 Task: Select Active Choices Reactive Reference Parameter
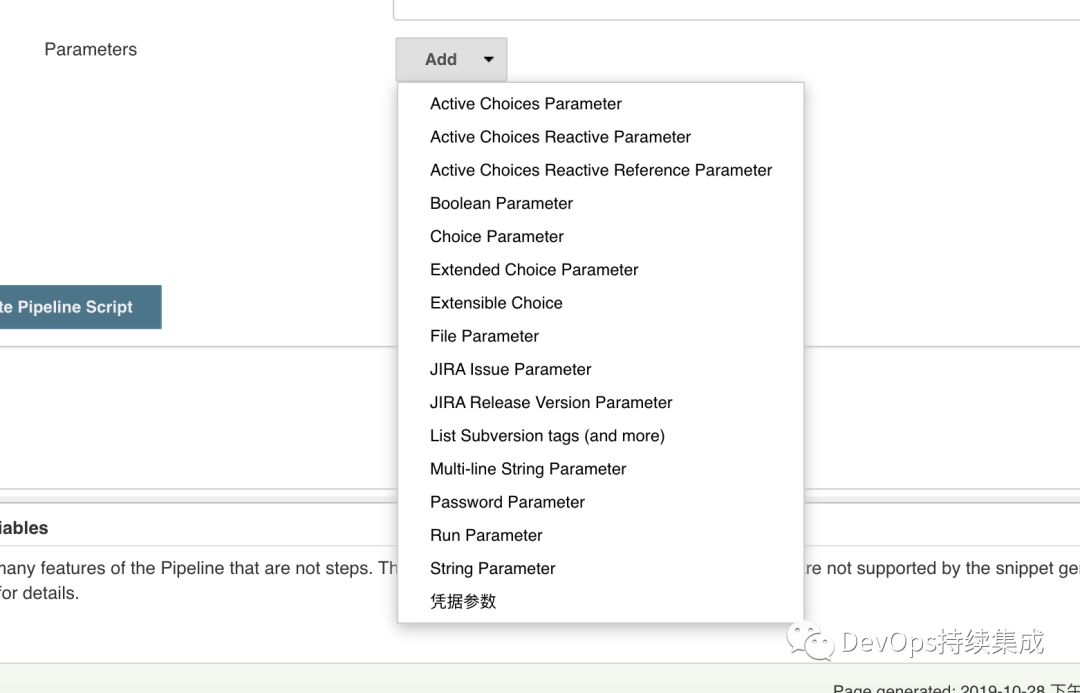click(x=600, y=170)
